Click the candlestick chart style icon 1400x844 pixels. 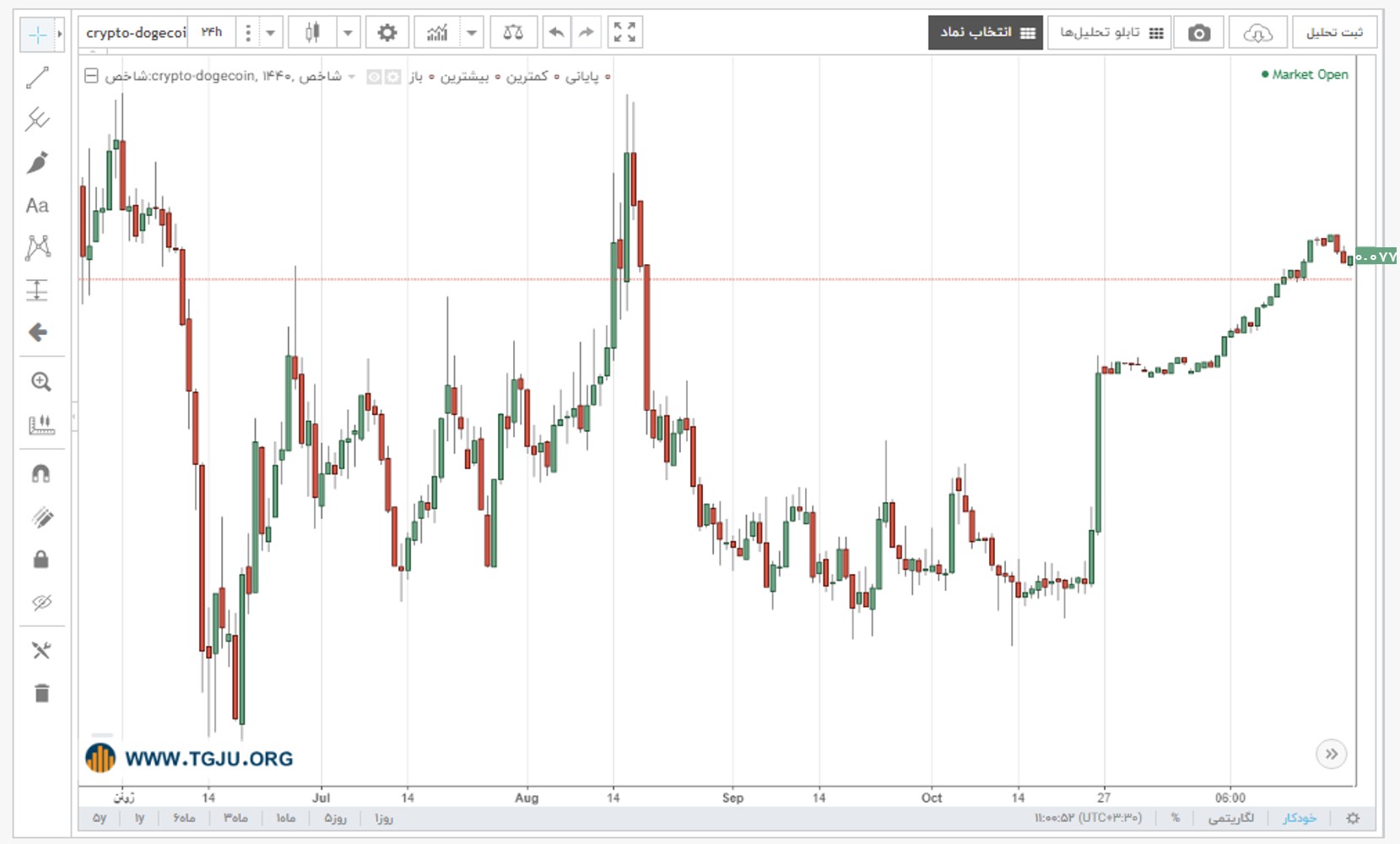click(x=312, y=33)
